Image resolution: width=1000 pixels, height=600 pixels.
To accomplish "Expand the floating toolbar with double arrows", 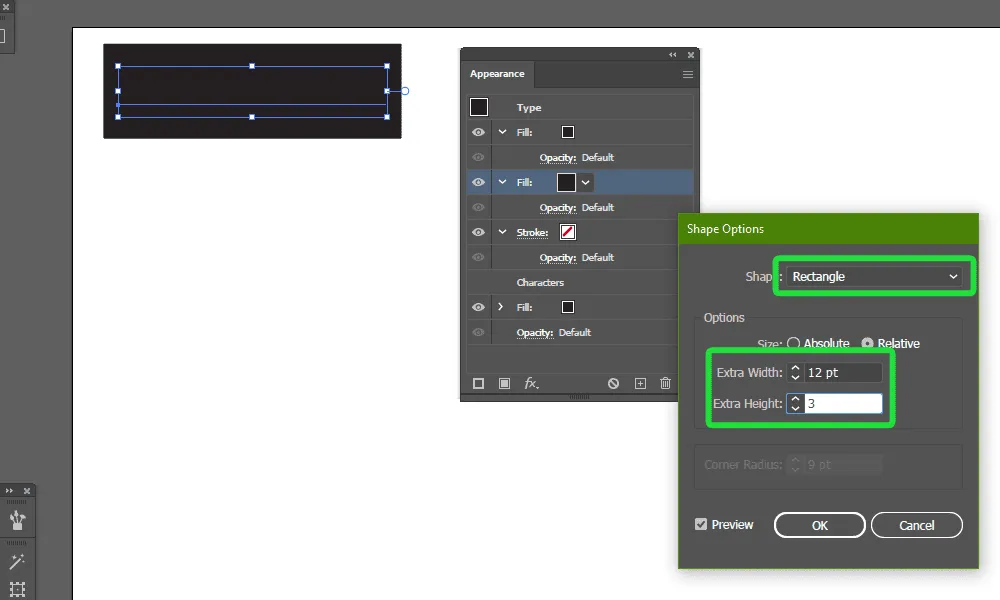I will pos(10,491).
